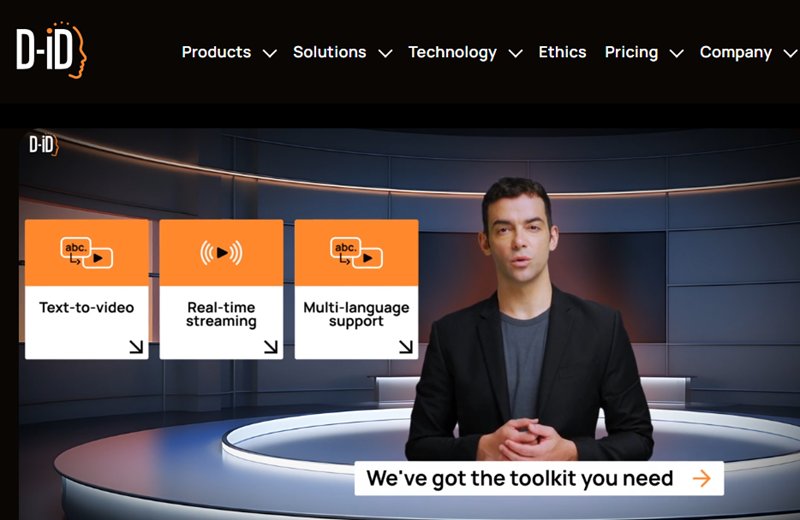This screenshot has width=800, height=520.
Task: Click the arrow on Text-to-video card
Action: point(136,347)
